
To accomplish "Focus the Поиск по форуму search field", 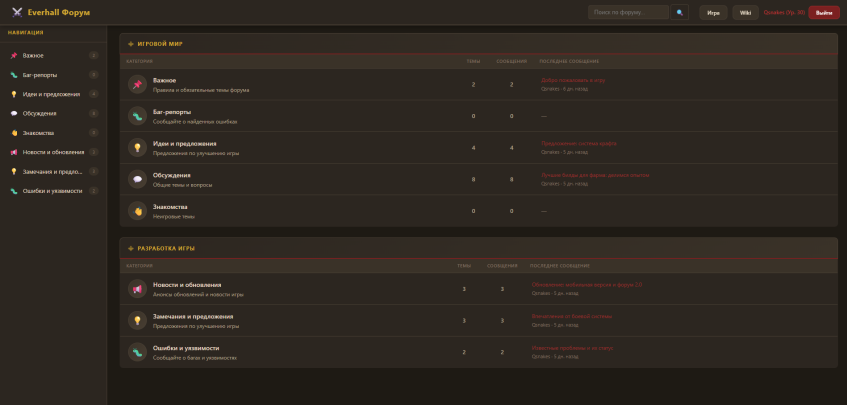I will 629,13.
